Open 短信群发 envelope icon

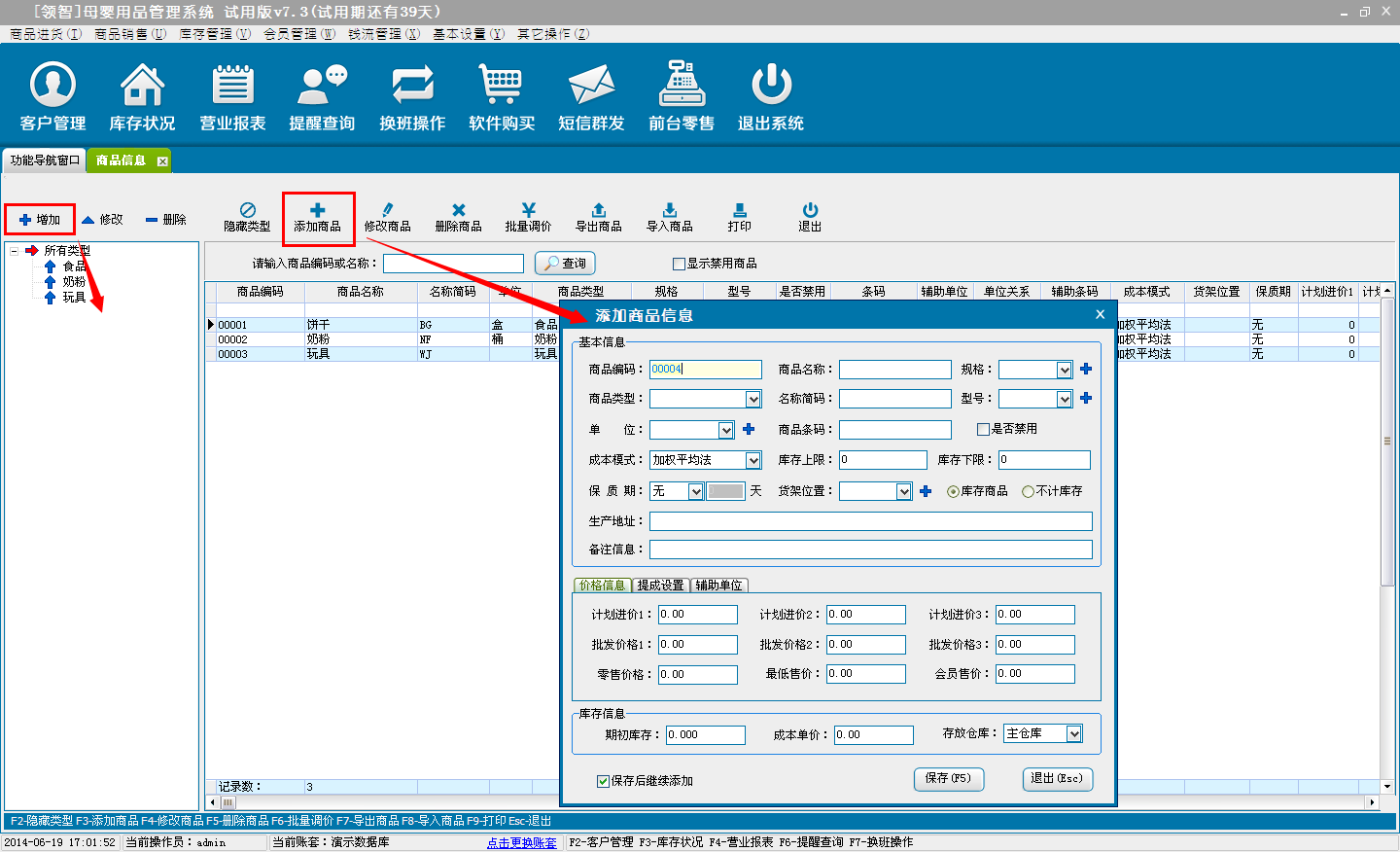pyautogui.click(x=591, y=96)
